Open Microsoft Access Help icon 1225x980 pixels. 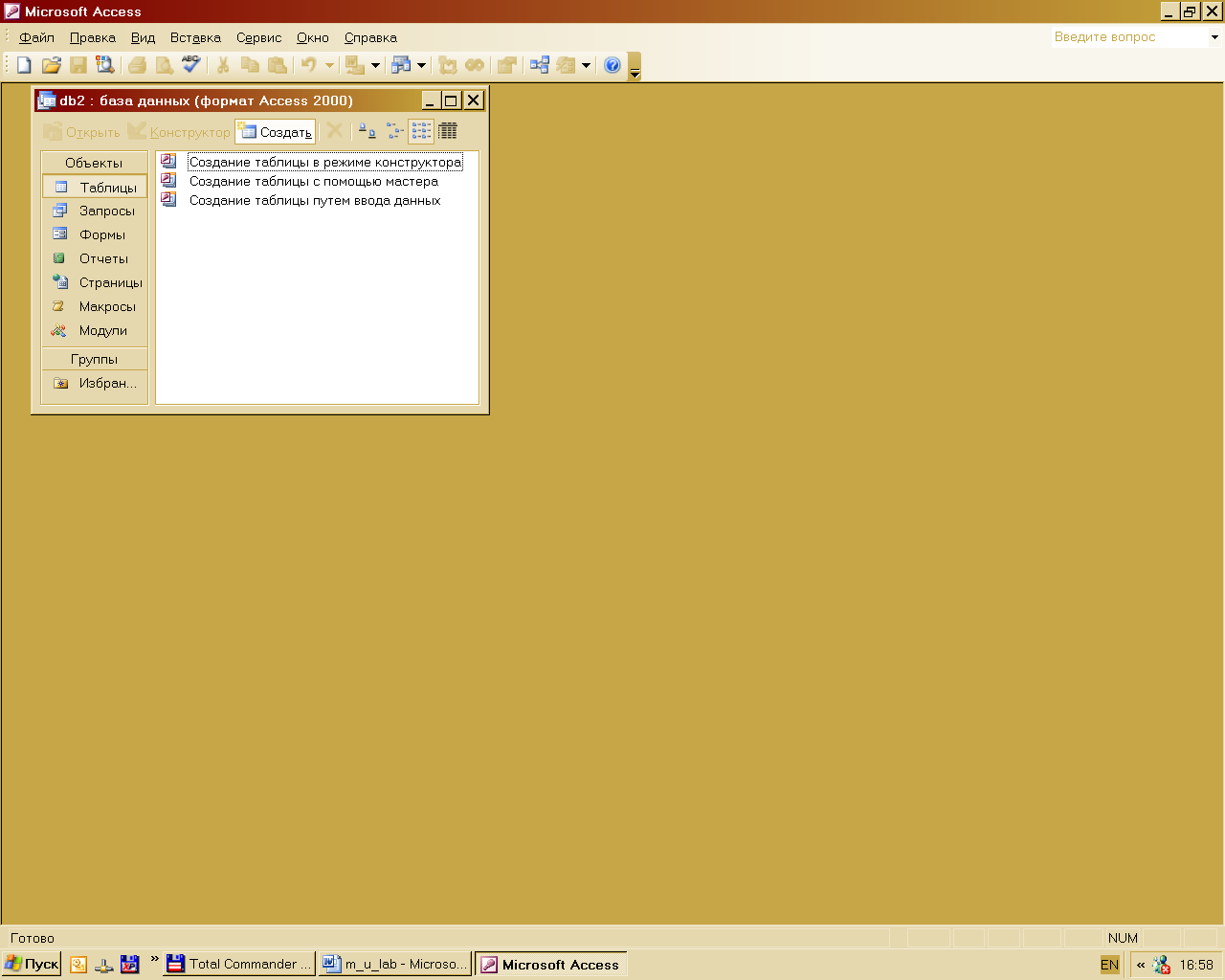612,65
